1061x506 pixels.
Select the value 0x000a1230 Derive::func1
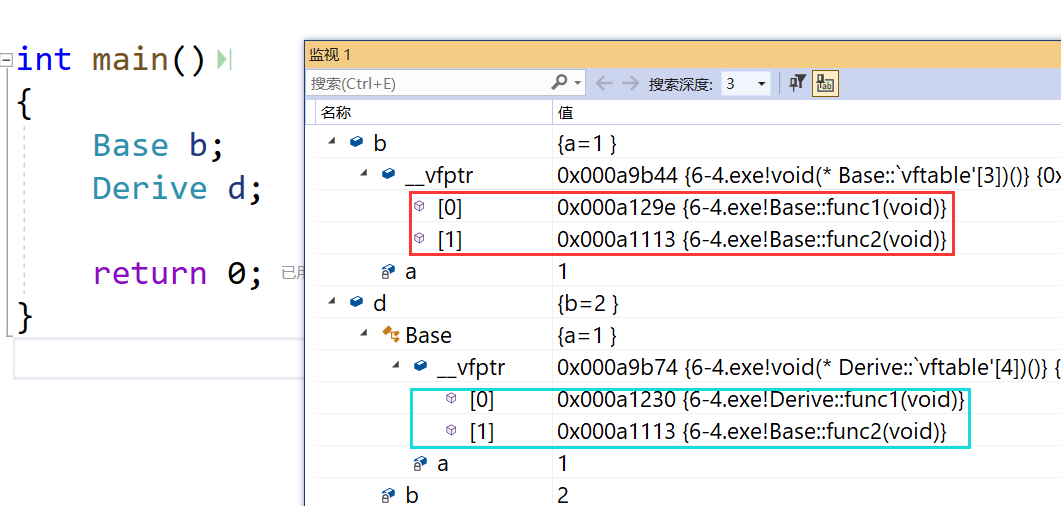(761, 399)
